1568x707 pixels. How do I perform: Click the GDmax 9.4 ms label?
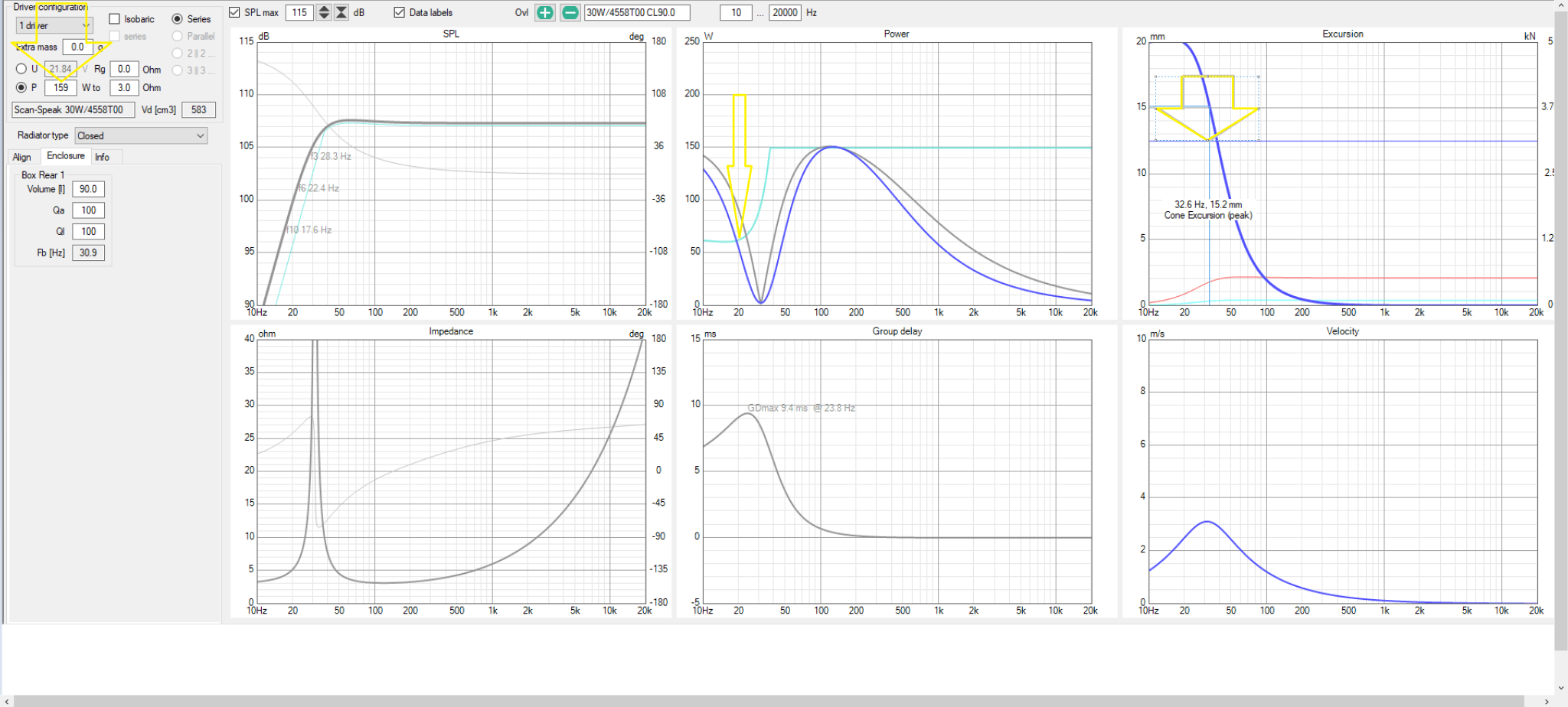coord(801,408)
